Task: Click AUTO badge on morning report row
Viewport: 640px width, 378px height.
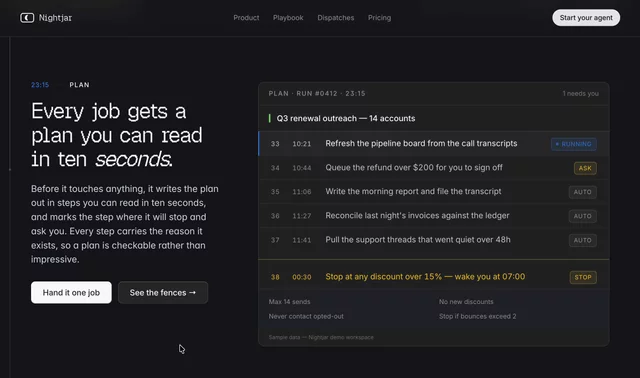Action: 582,192
